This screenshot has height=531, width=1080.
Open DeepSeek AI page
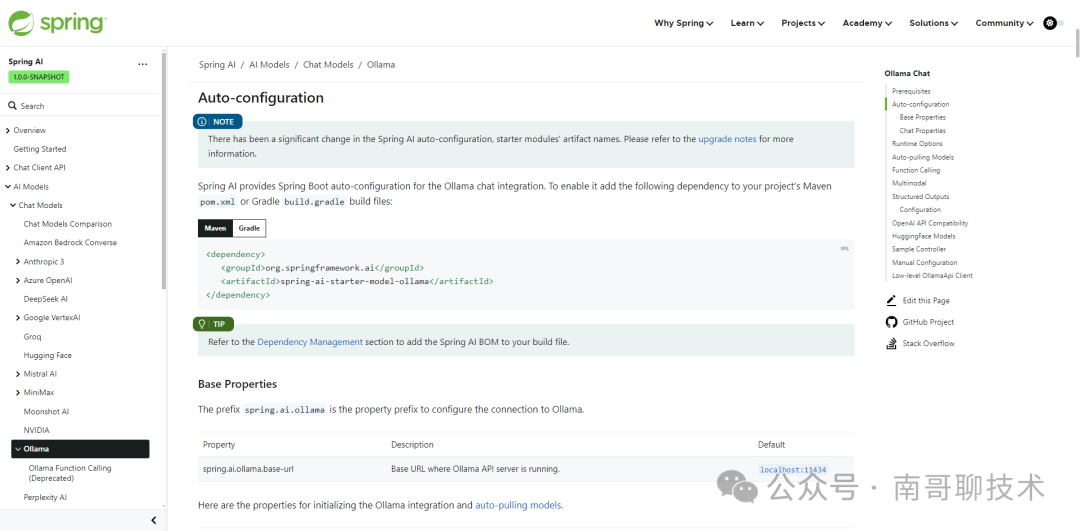coord(45,299)
